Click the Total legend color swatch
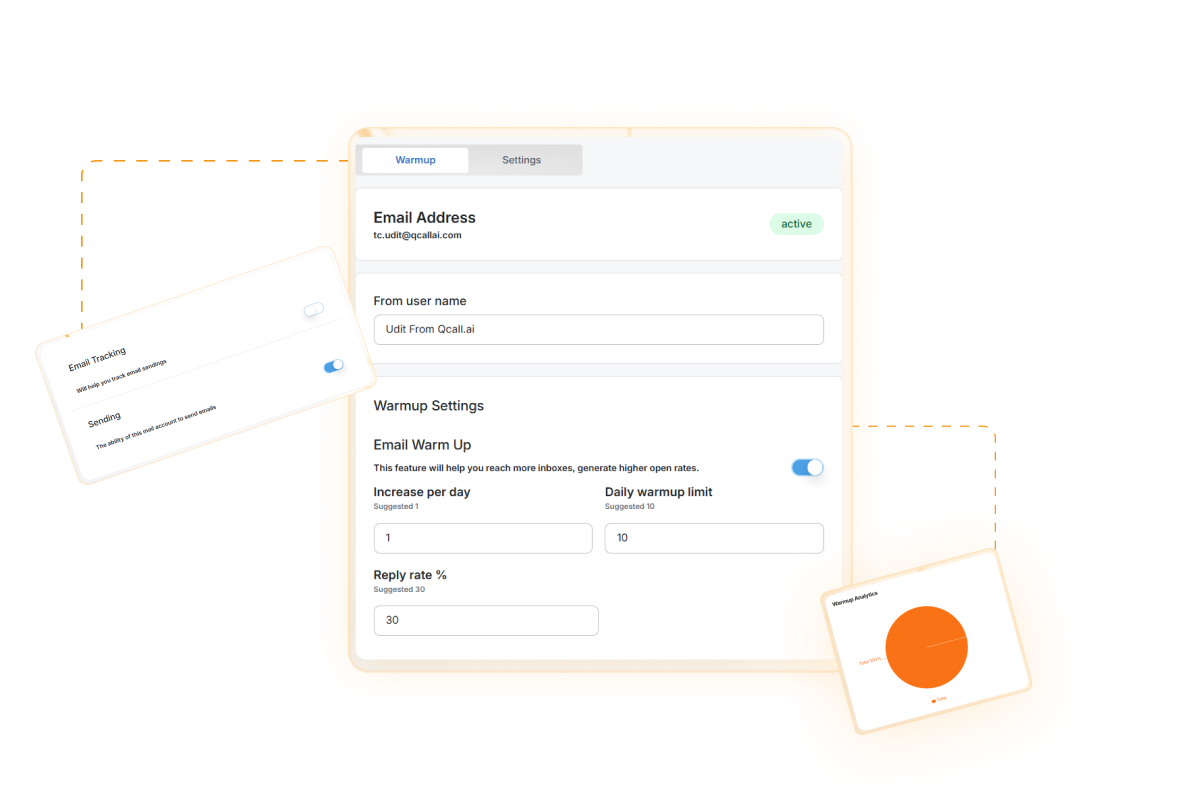This screenshot has height=800, width=1200. 934,701
